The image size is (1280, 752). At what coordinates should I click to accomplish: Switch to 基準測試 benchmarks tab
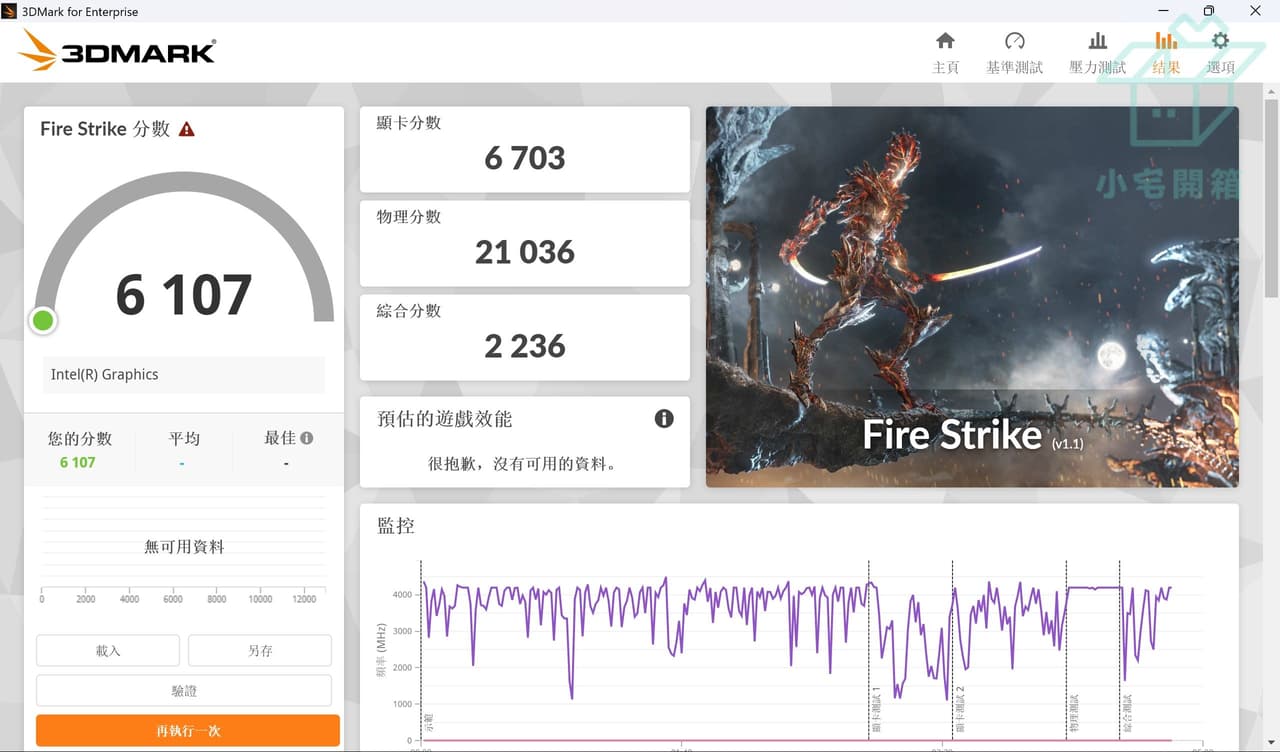1014,53
